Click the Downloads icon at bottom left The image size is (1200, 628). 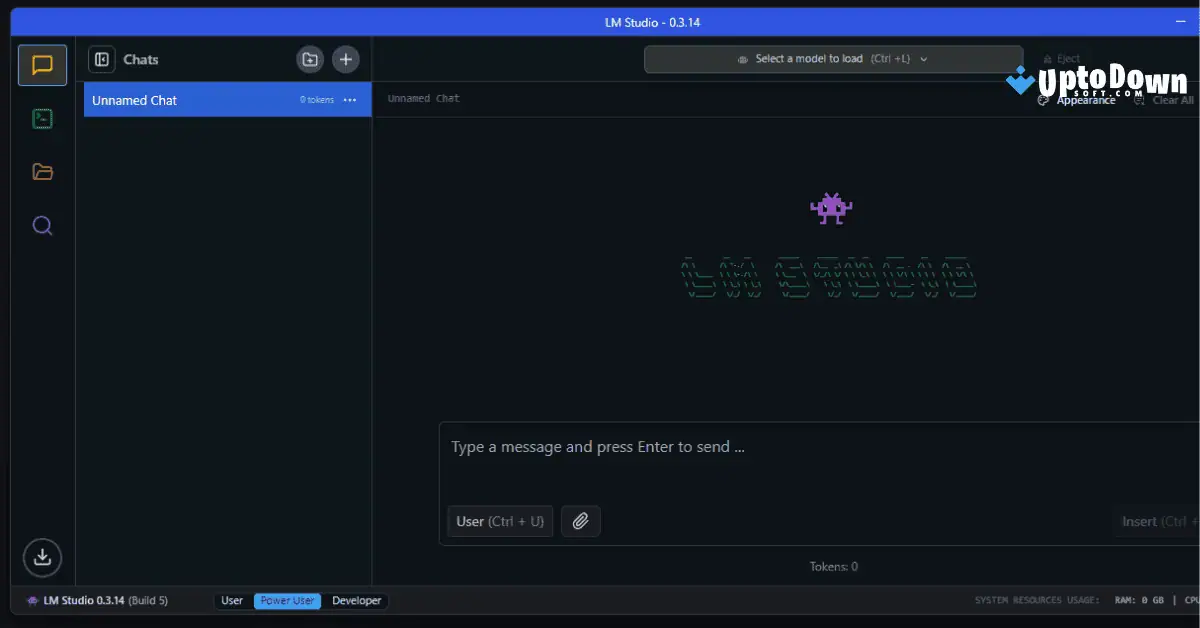(42, 557)
